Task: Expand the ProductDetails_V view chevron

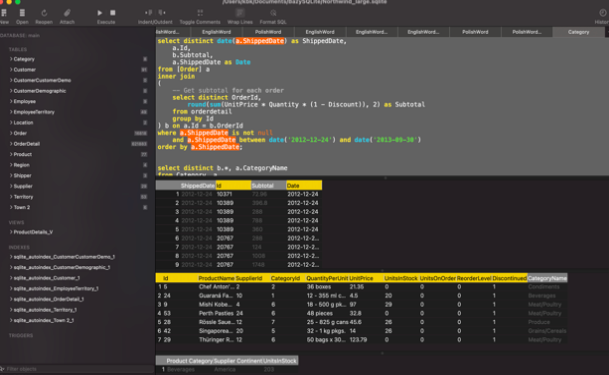Action: (x=11, y=232)
